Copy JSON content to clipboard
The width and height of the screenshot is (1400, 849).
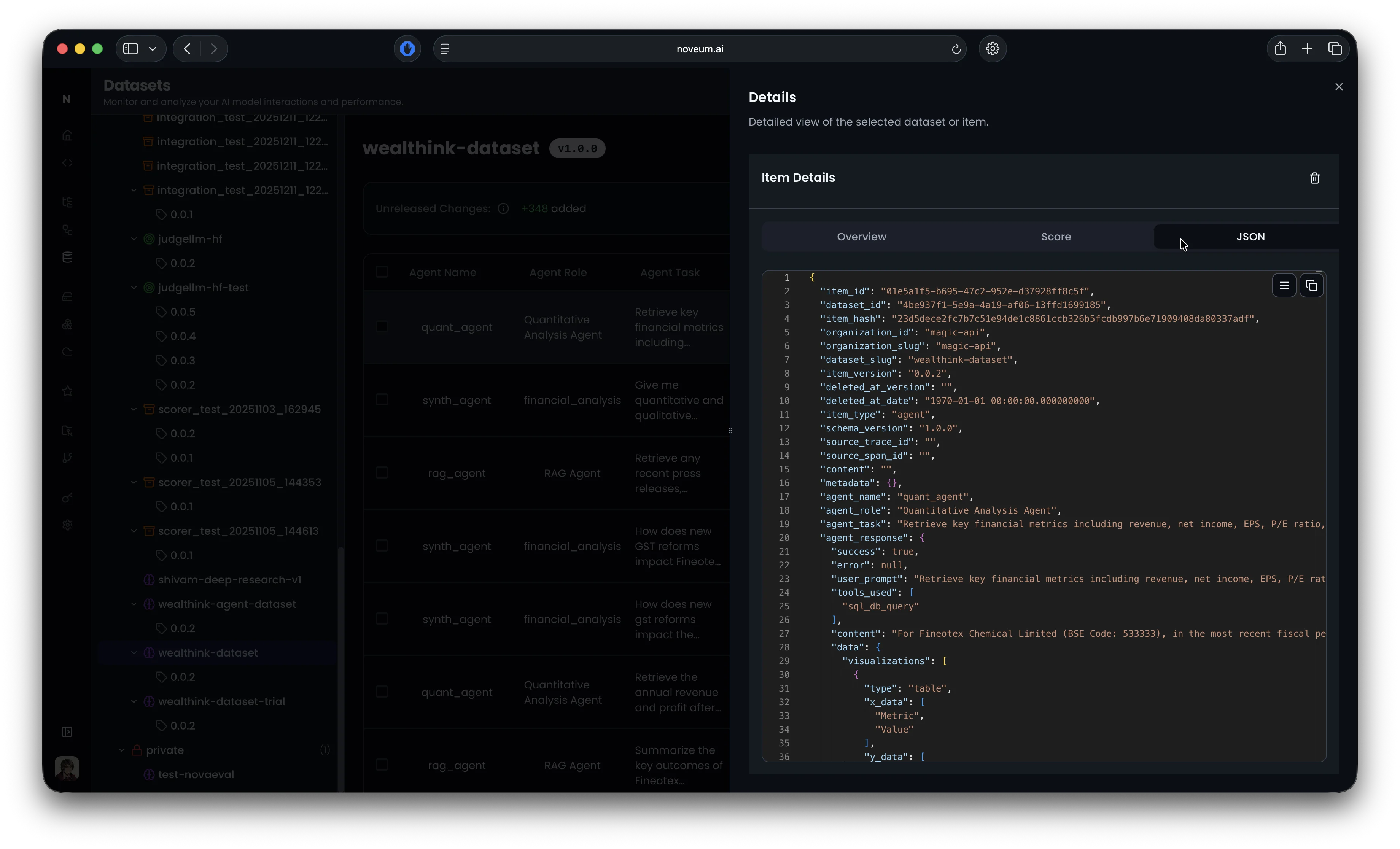(x=1311, y=286)
